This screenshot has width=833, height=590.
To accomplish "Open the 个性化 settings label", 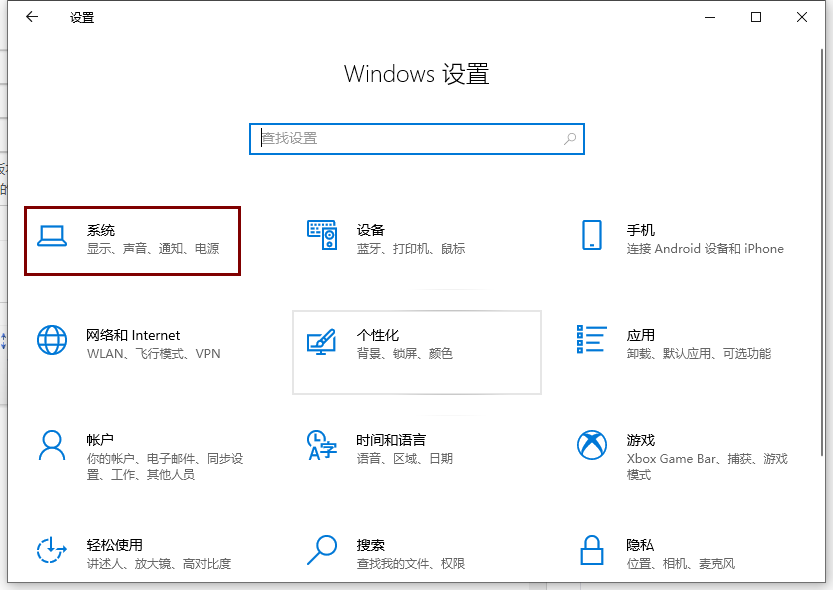I will [377, 335].
